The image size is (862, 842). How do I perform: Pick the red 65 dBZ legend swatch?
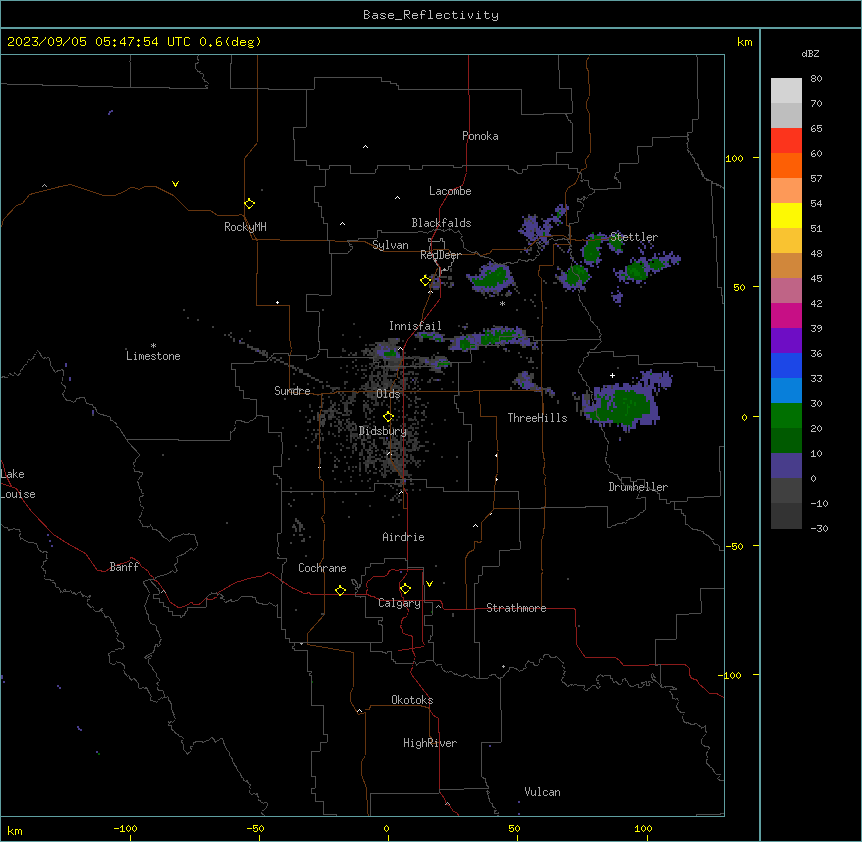pos(786,141)
